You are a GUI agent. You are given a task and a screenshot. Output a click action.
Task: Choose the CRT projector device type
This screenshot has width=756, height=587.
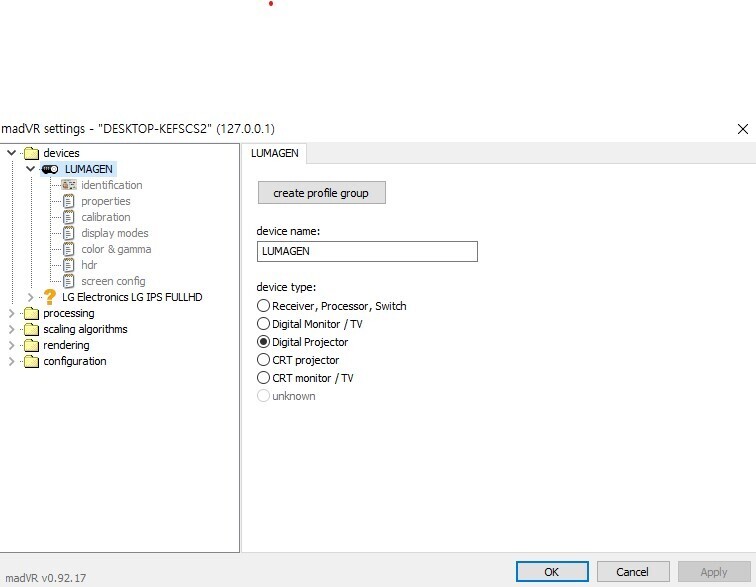(264, 360)
